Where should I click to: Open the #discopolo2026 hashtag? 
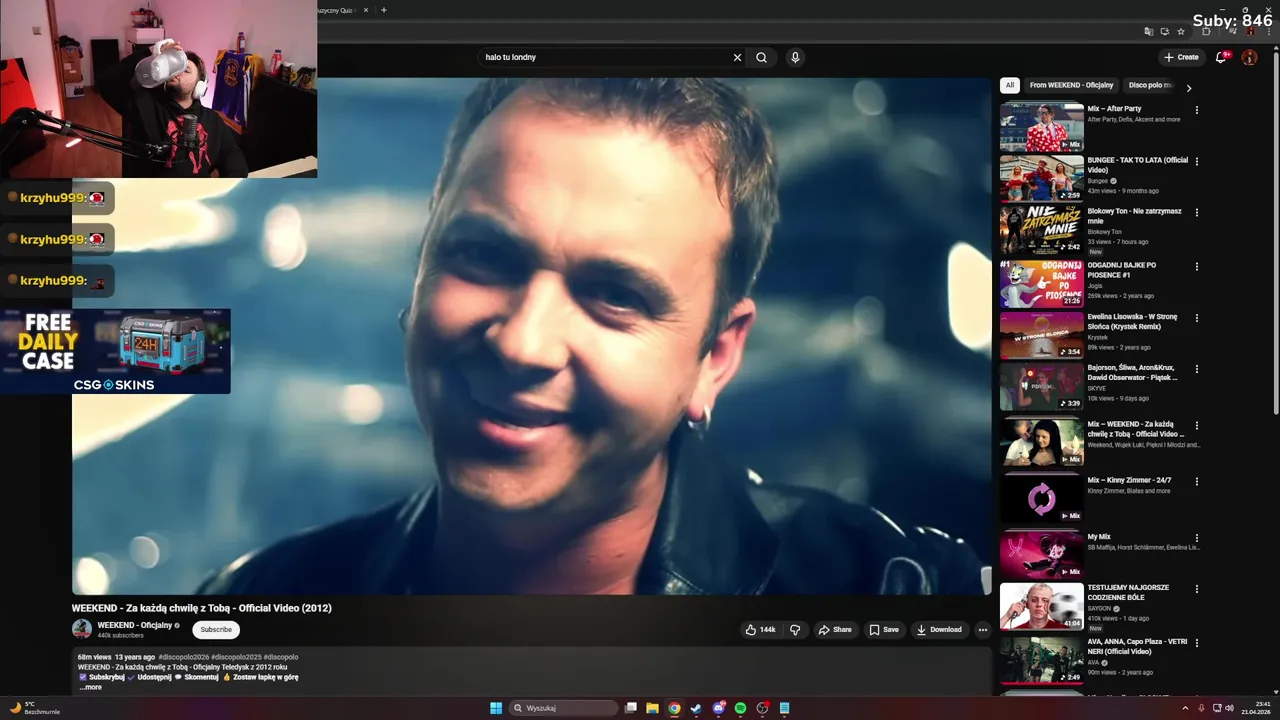pos(184,657)
